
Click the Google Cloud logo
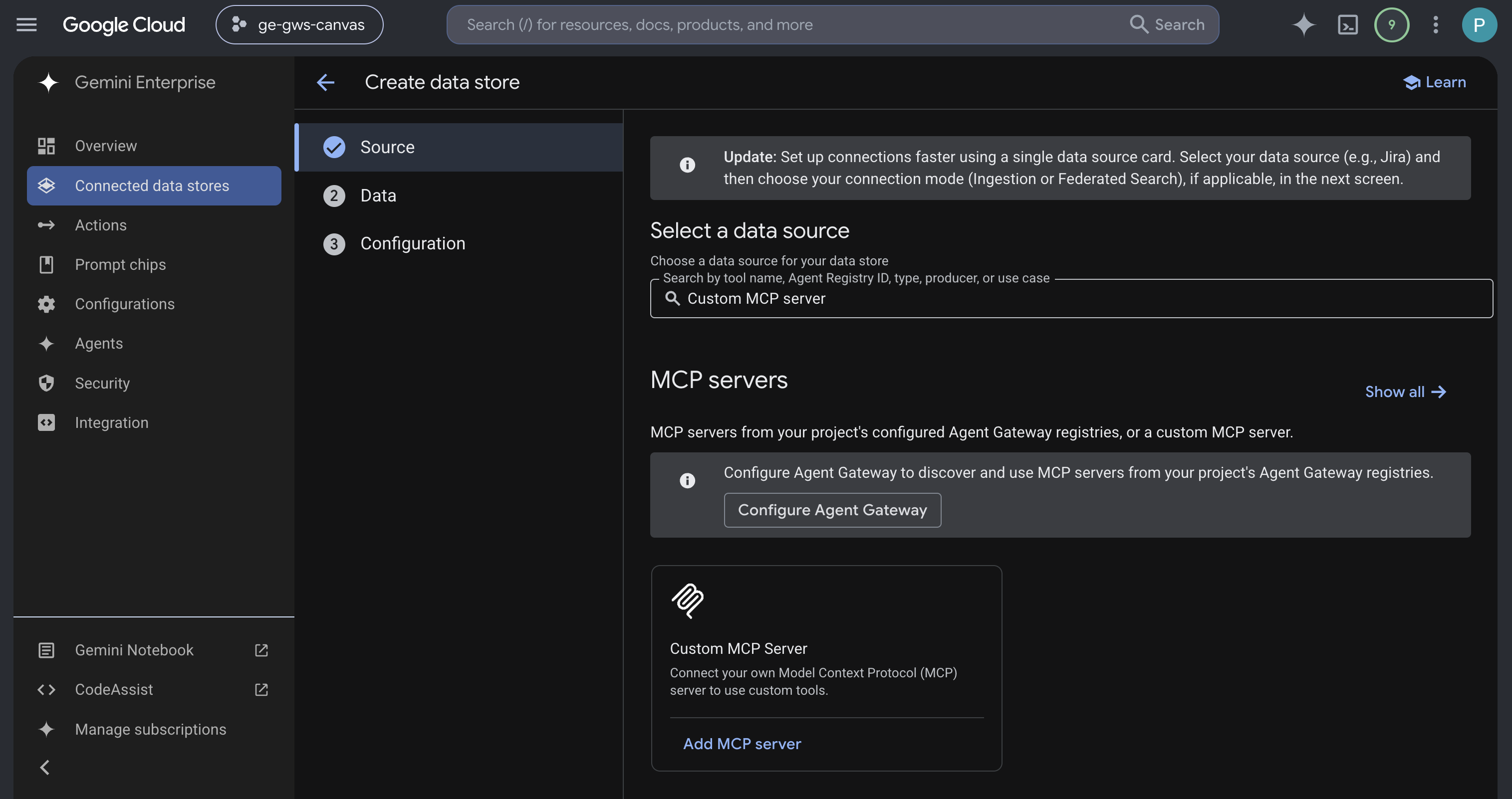click(x=124, y=24)
